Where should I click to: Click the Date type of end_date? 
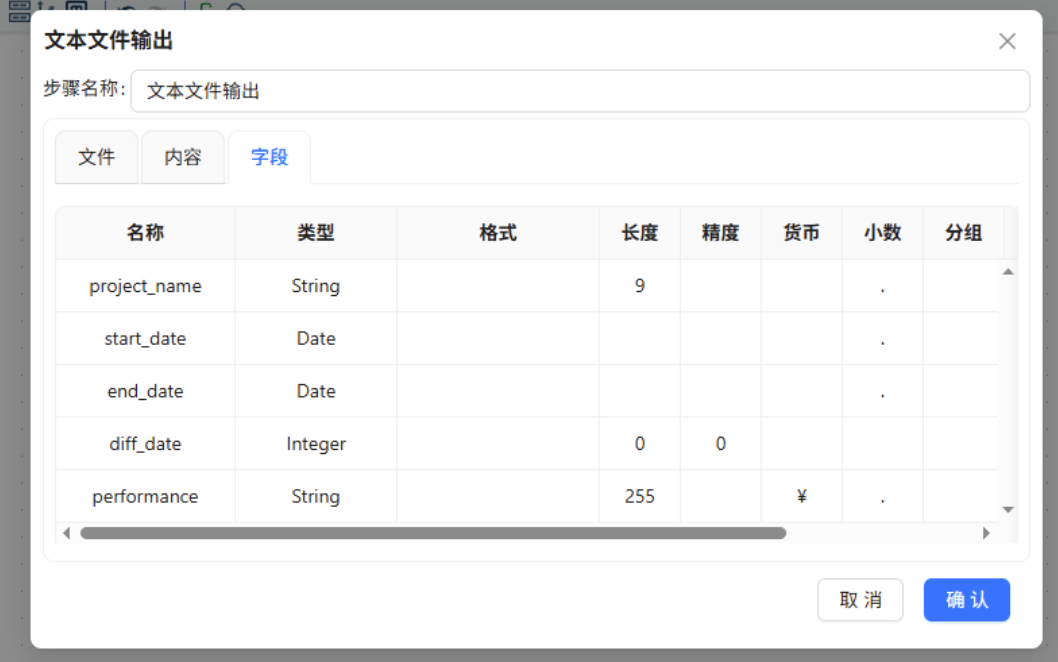316,391
